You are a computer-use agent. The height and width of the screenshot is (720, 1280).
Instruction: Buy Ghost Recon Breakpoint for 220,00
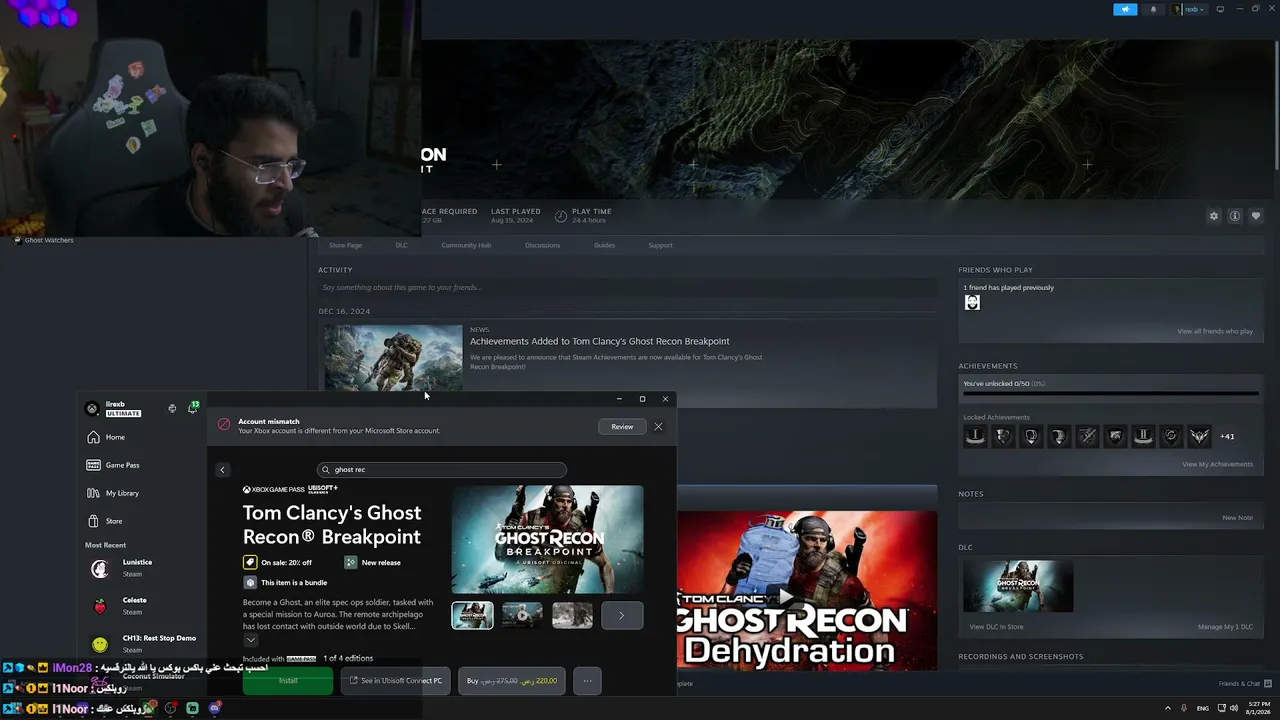coord(512,681)
